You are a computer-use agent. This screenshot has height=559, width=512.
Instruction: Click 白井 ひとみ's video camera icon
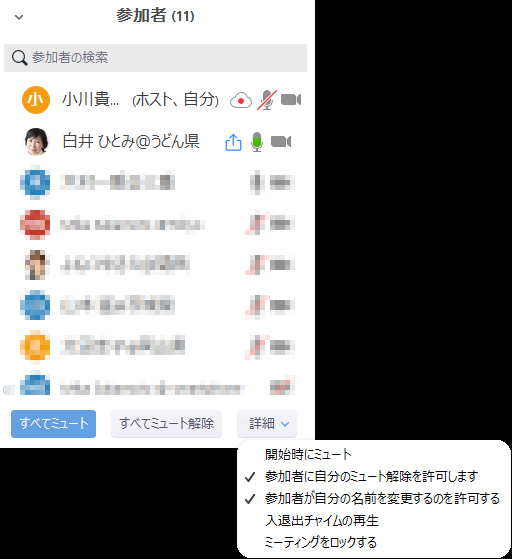pyautogui.click(x=281, y=142)
